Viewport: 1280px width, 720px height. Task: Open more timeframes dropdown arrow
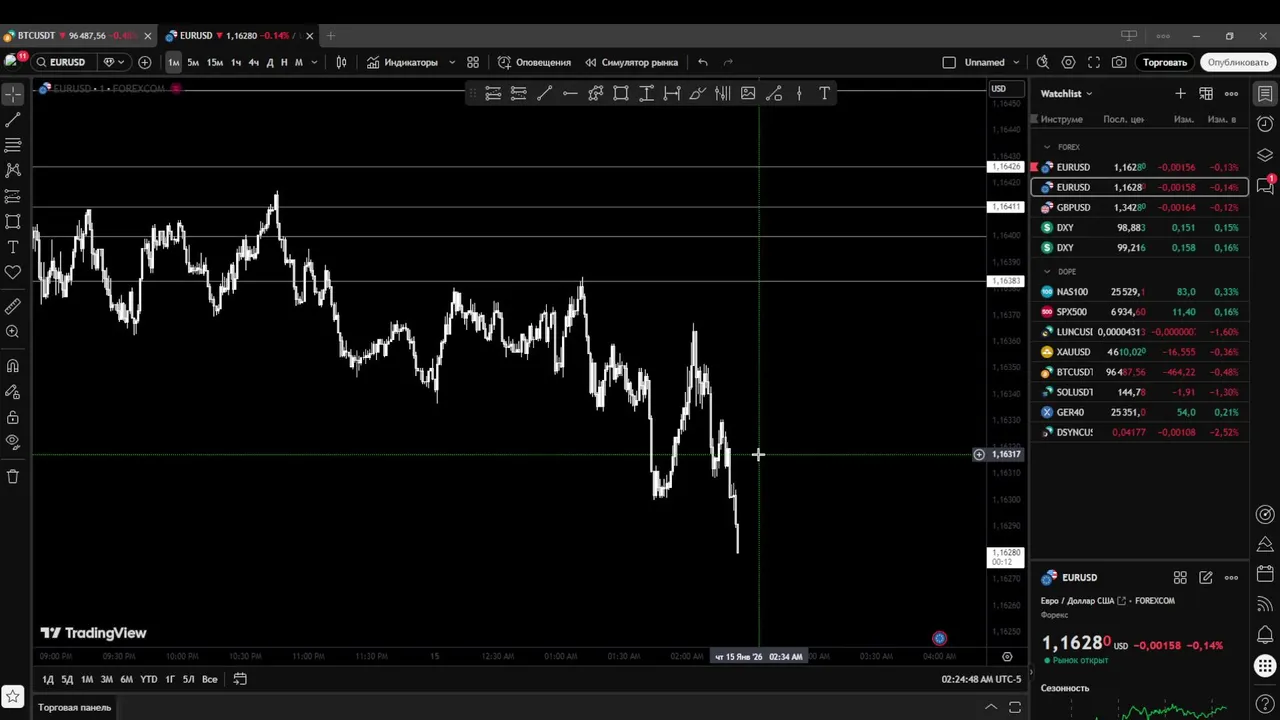314,62
